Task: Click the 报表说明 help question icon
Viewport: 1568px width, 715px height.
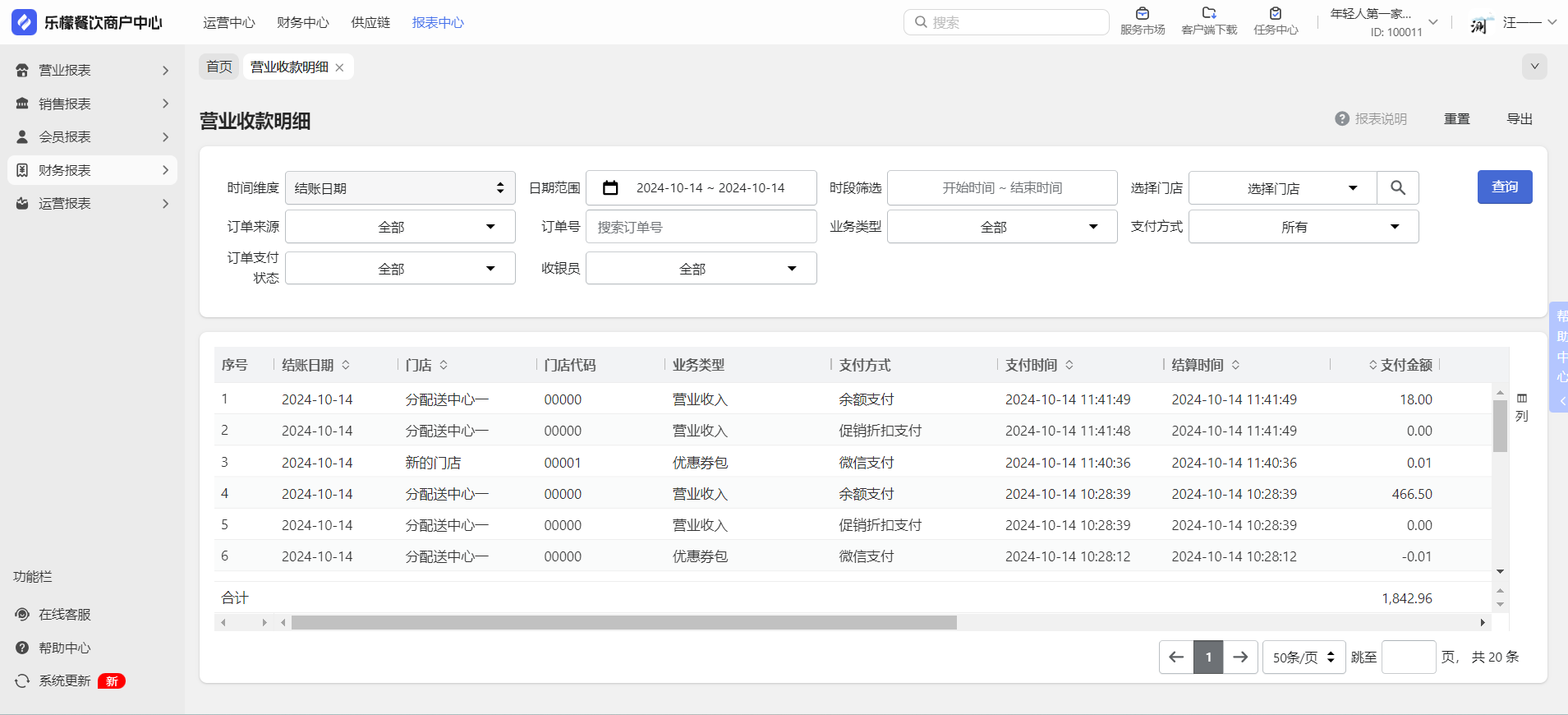Action: coord(1342,119)
